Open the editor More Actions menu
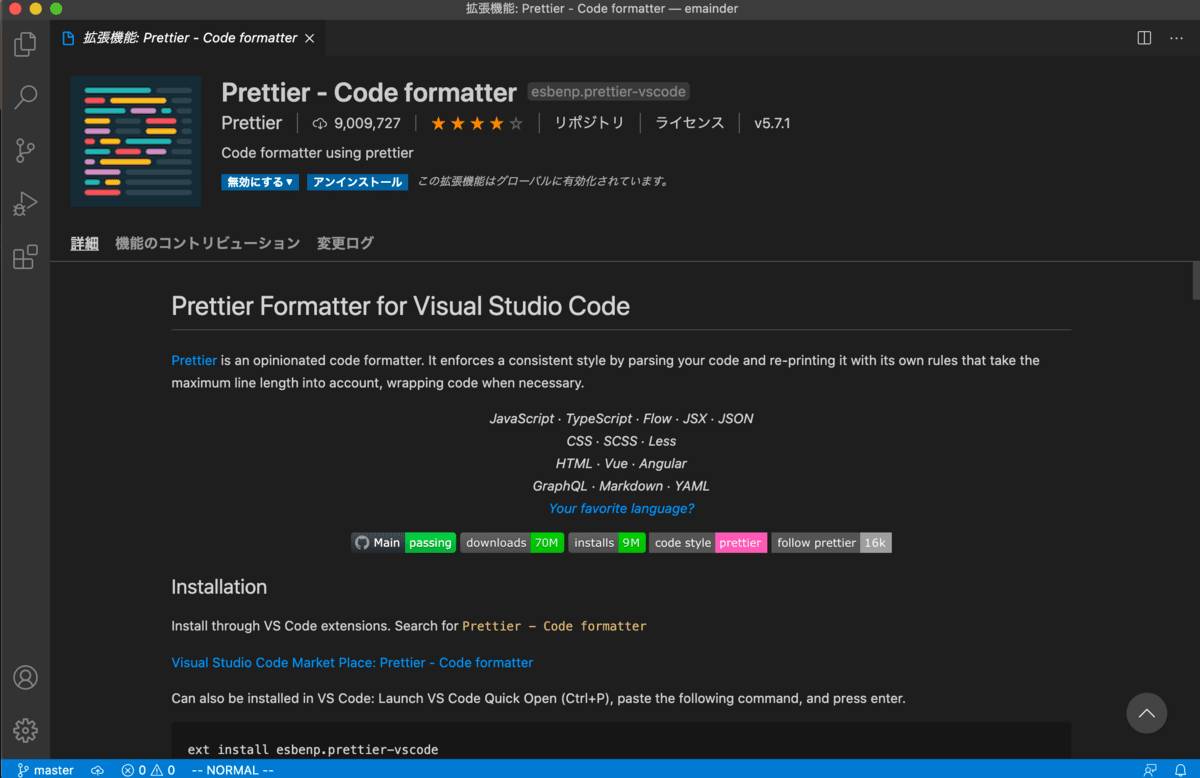Screen dimensions: 1200x778 point(1176,38)
